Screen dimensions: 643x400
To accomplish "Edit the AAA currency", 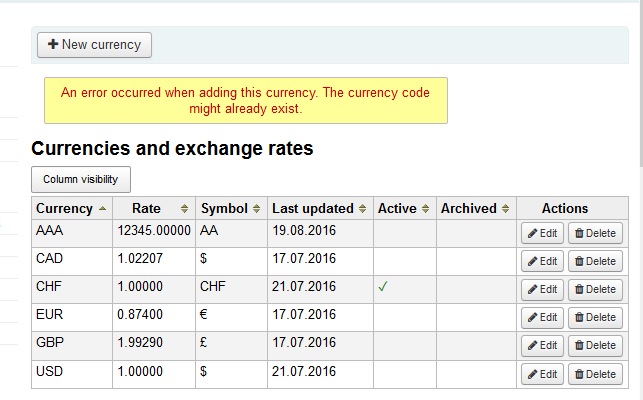I will [x=542, y=233].
